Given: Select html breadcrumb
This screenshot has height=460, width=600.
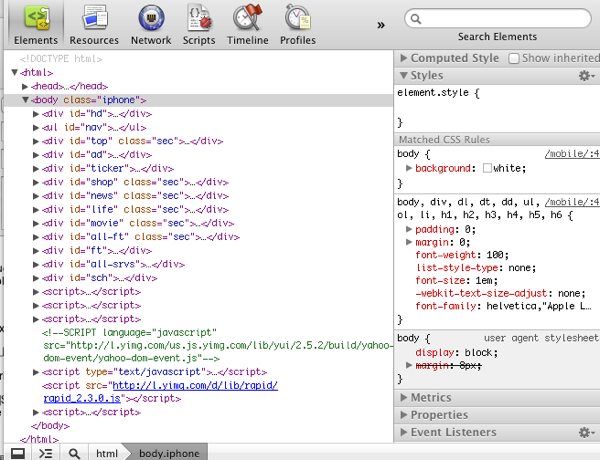Looking at the screenshot, I should tap(107, 453).
